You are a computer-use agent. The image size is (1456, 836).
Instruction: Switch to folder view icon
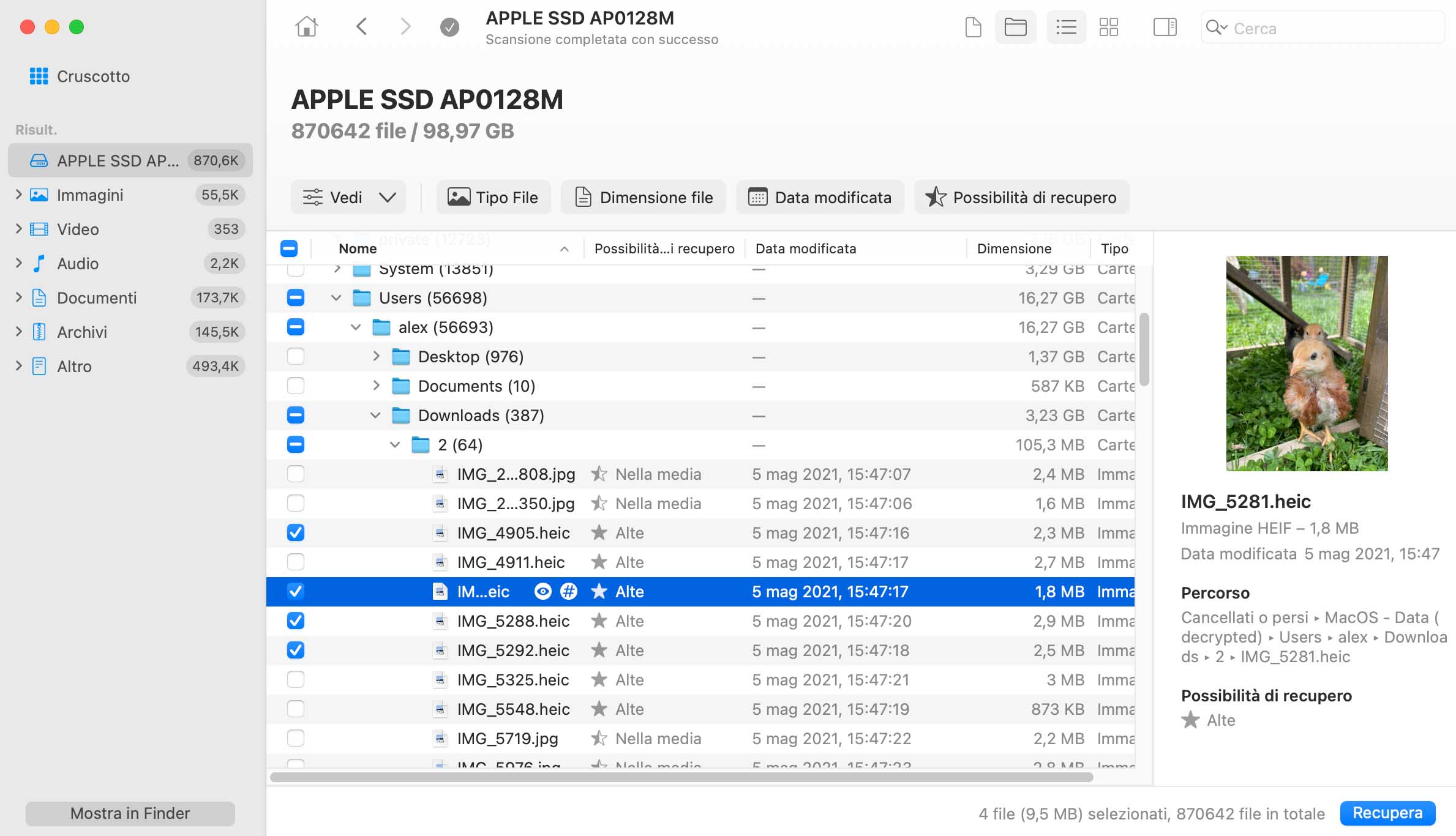coord(1016,28)
